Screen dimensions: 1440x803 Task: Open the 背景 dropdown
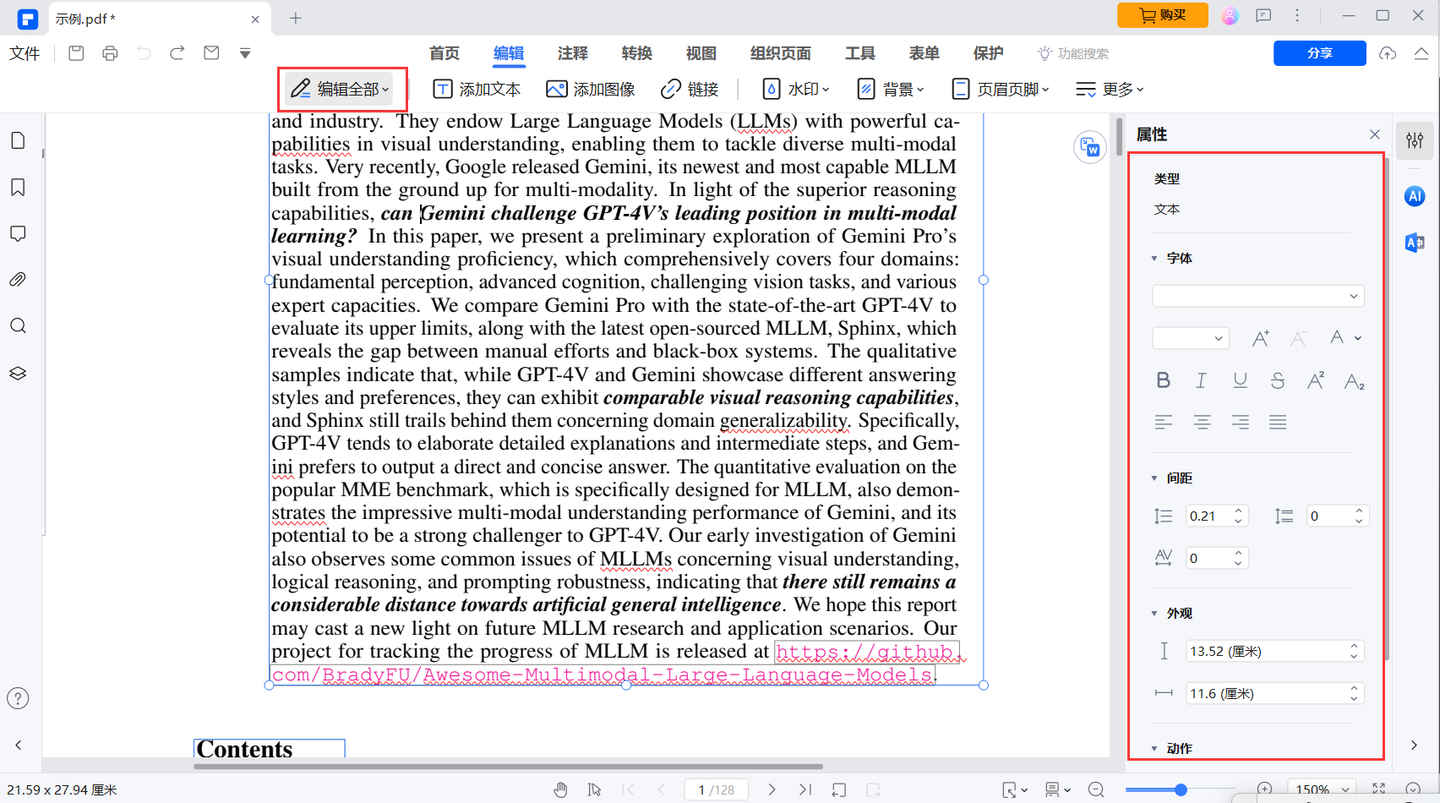pyautogui.click(x=891, y=89)
